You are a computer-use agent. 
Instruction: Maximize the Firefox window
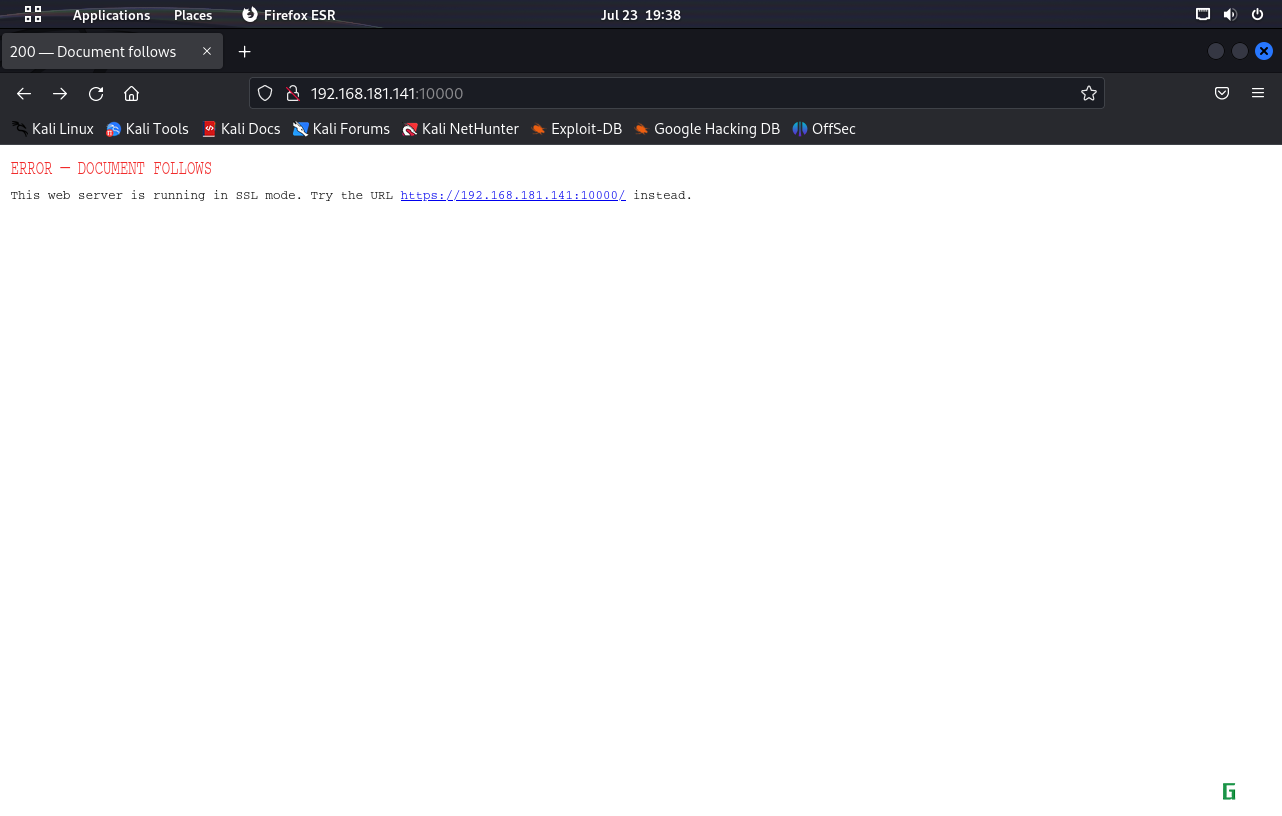pyautogui.click(x=1240, y=51)
